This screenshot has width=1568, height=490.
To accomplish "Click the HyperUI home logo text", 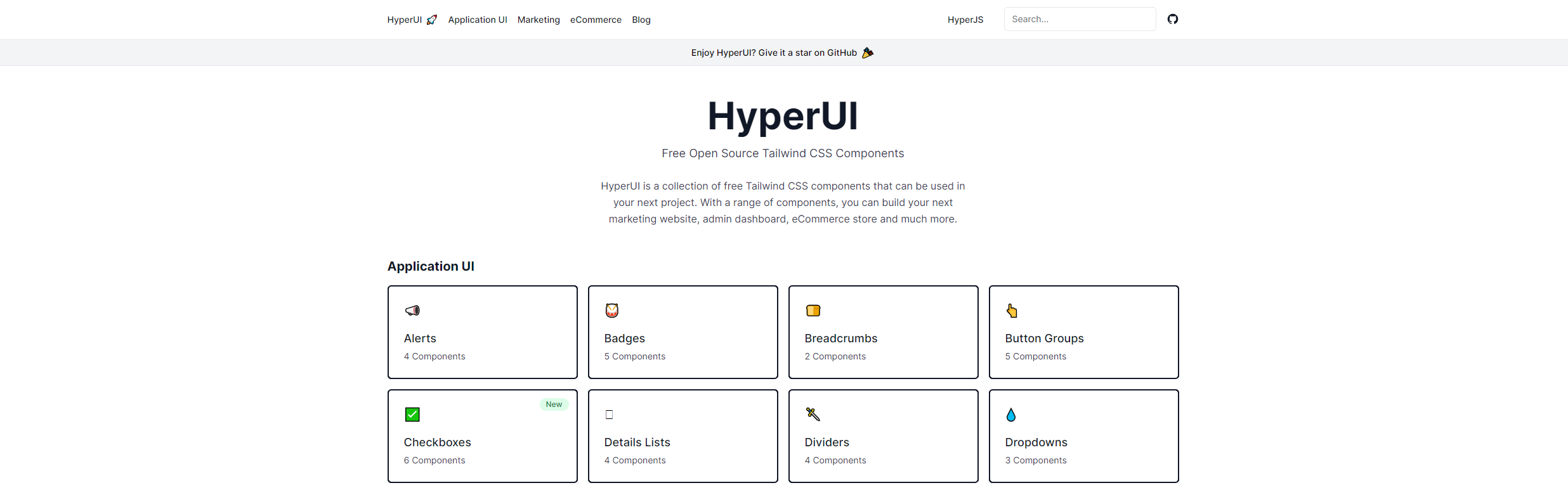I will 405,20.
